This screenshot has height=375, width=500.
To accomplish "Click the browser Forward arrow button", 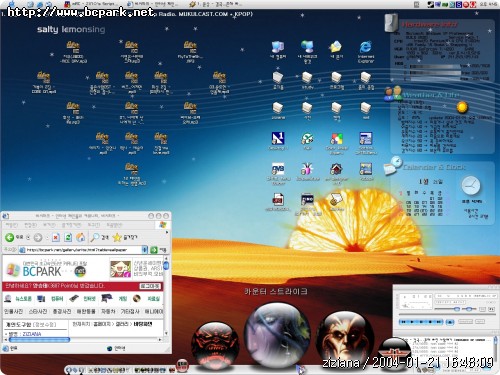I will [38, 237].
